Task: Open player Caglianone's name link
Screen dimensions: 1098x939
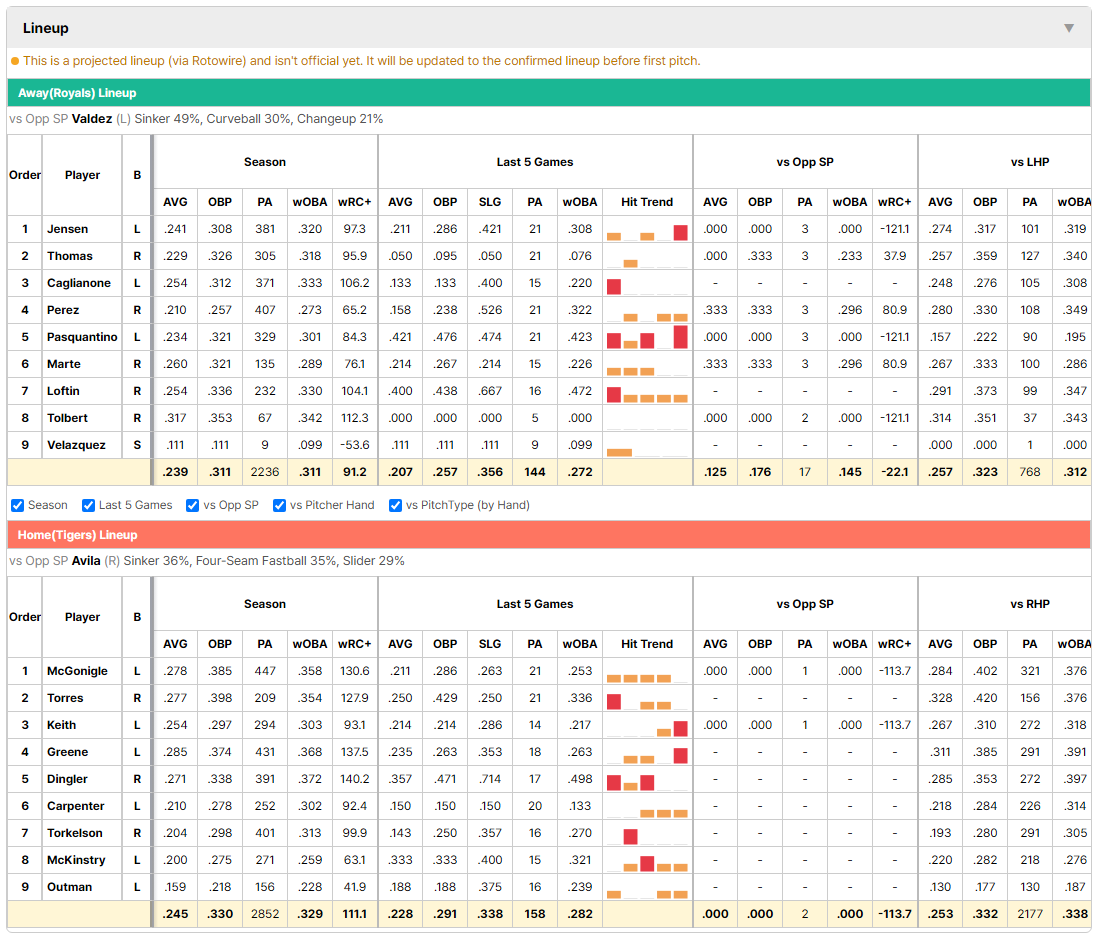Action: (78, 283)
